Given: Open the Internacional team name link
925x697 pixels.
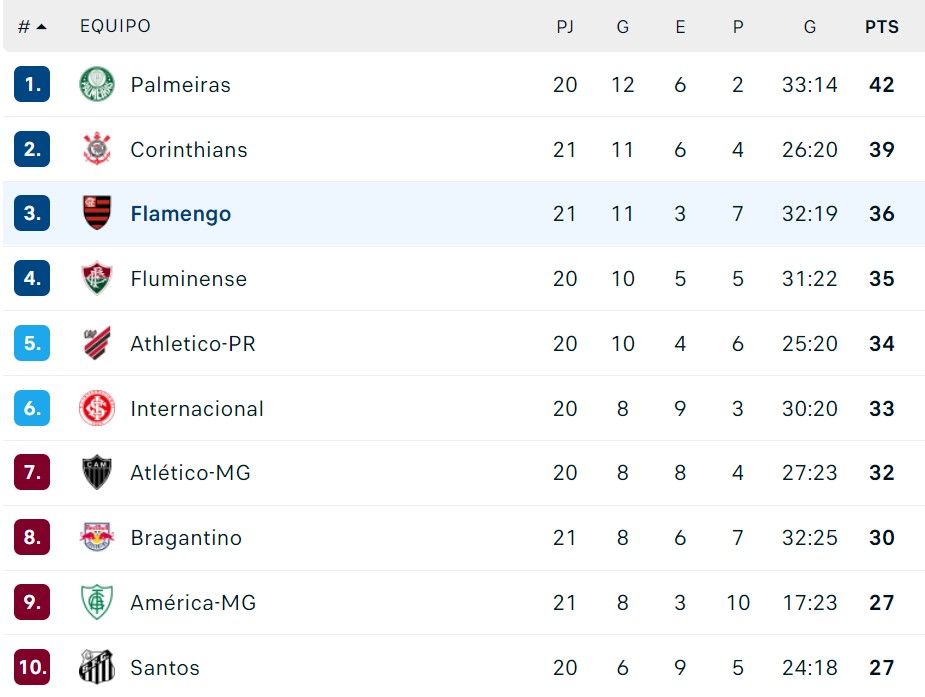Looking at the screenshot, I should point(197,408).
